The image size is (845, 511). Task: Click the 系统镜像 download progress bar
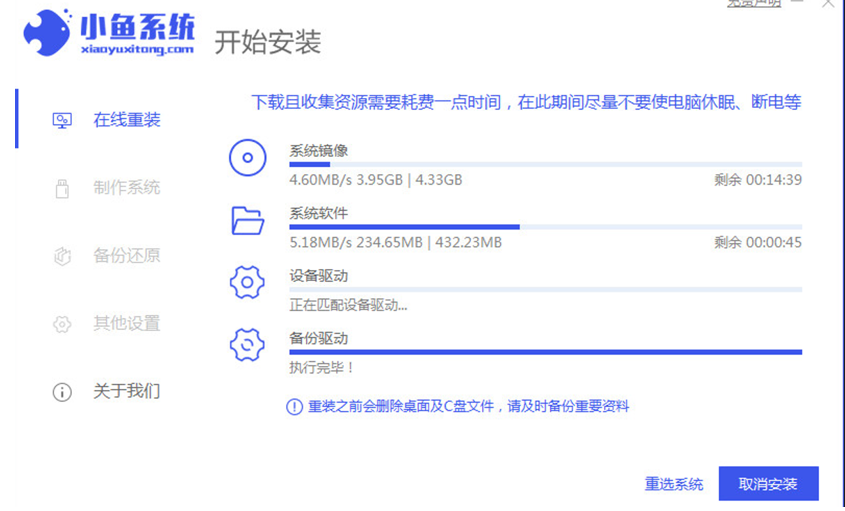pyautogui.click(x=545, y=164)
